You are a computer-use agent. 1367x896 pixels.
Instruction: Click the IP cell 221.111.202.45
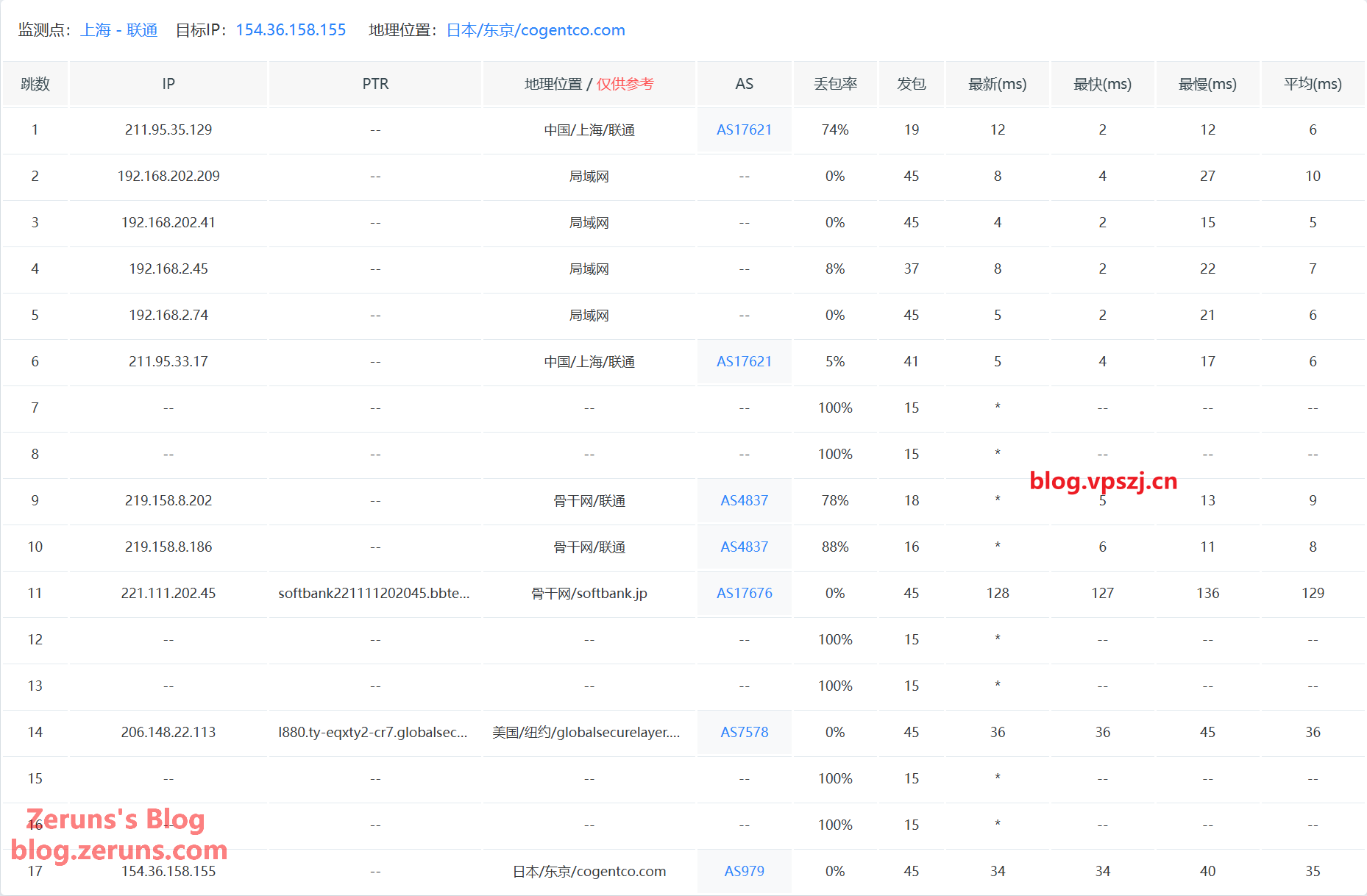[168, 594]
